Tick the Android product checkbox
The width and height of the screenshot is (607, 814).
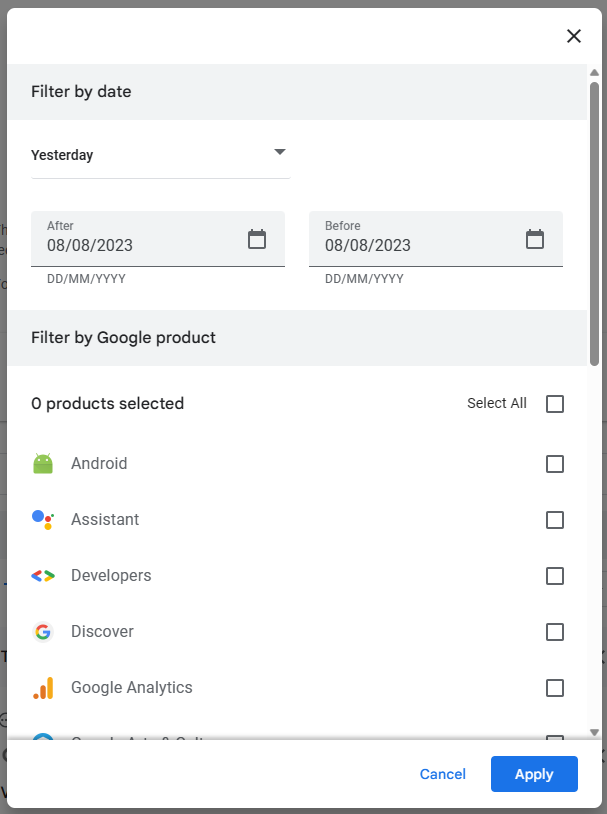click(555, 464)
